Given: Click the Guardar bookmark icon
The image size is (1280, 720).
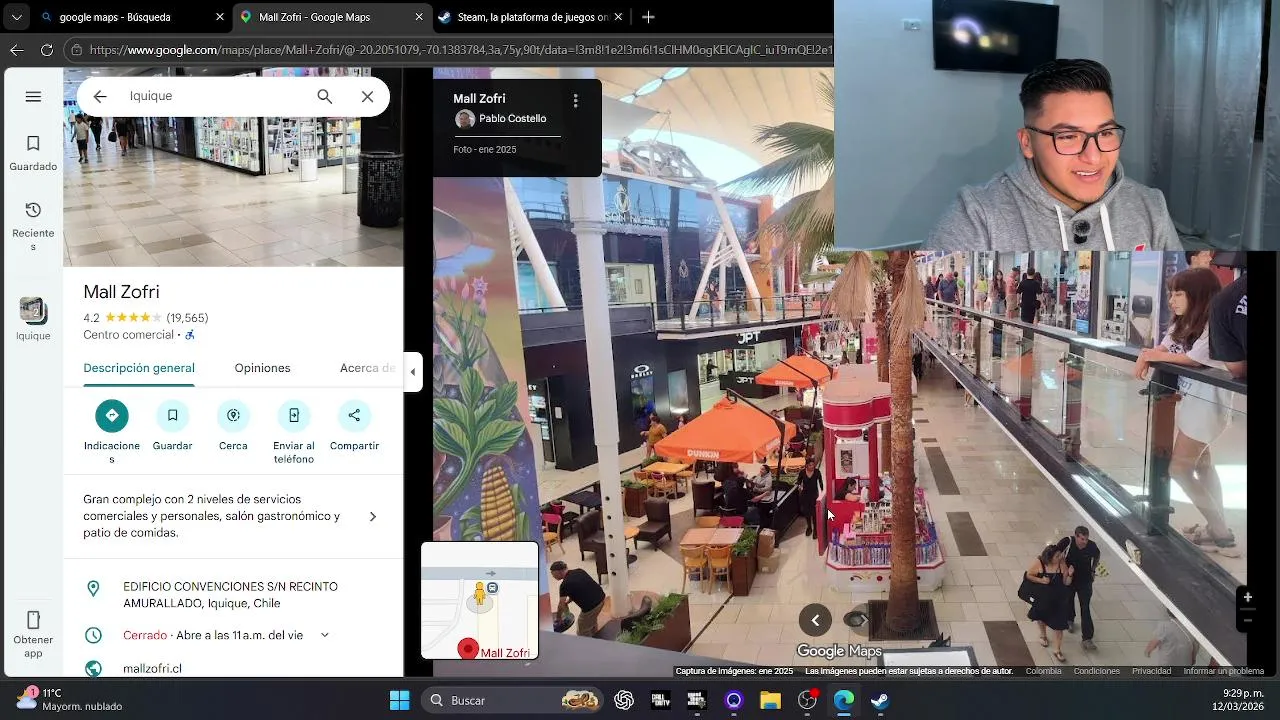Looking at the screenshot, I should 172,415.
